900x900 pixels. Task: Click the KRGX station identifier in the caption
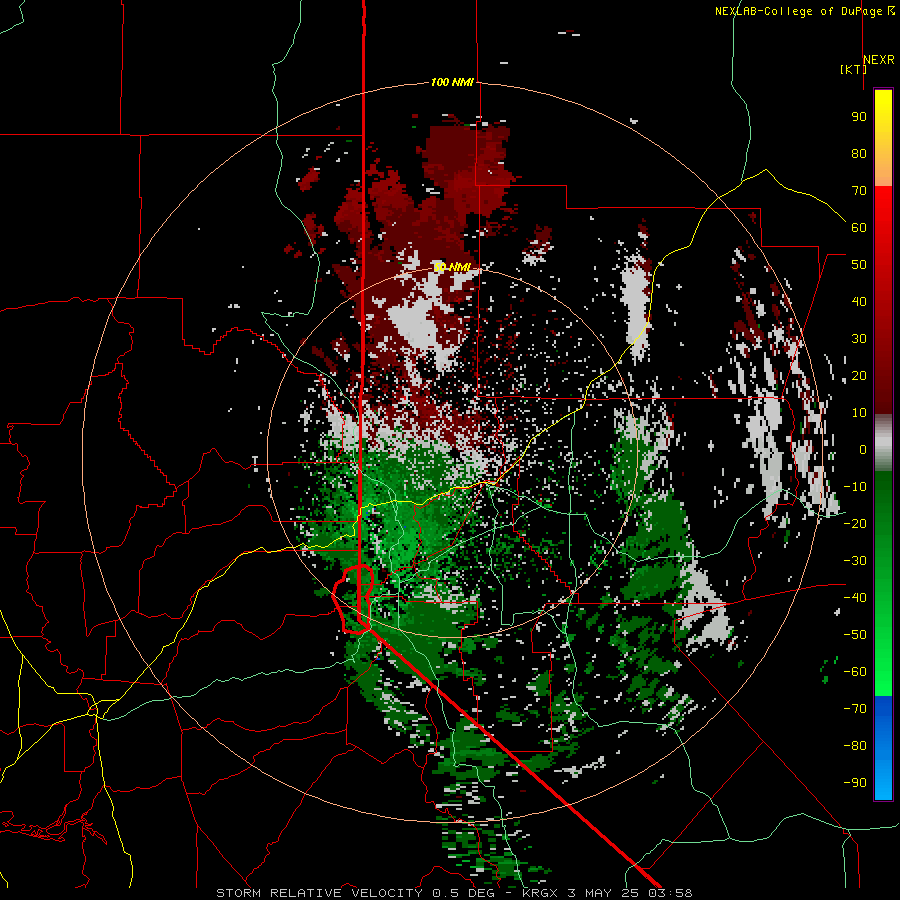coord(541,893)
